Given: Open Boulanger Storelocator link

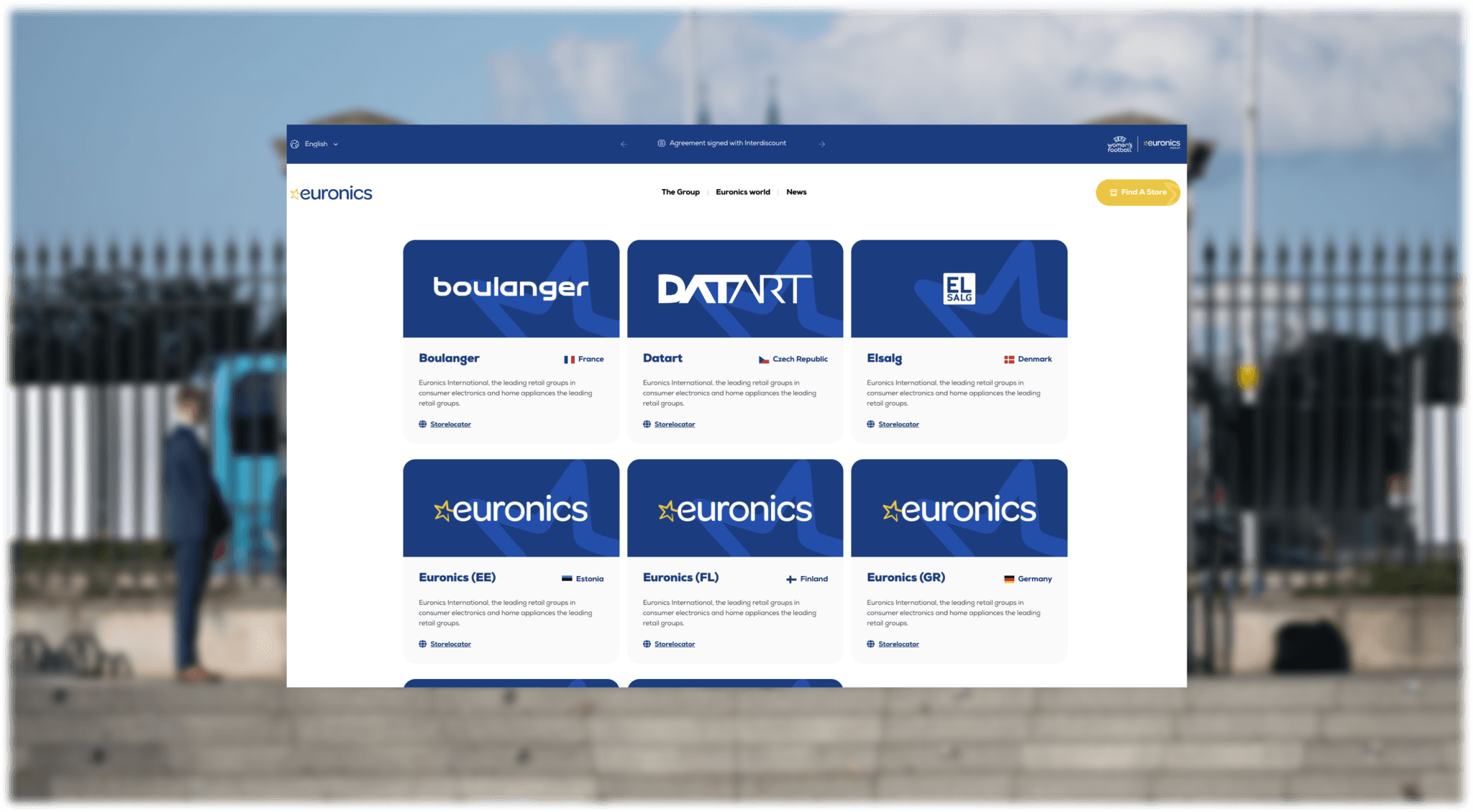Looking at the screenshot, I should pyautogui.click(x=450, y=424).
